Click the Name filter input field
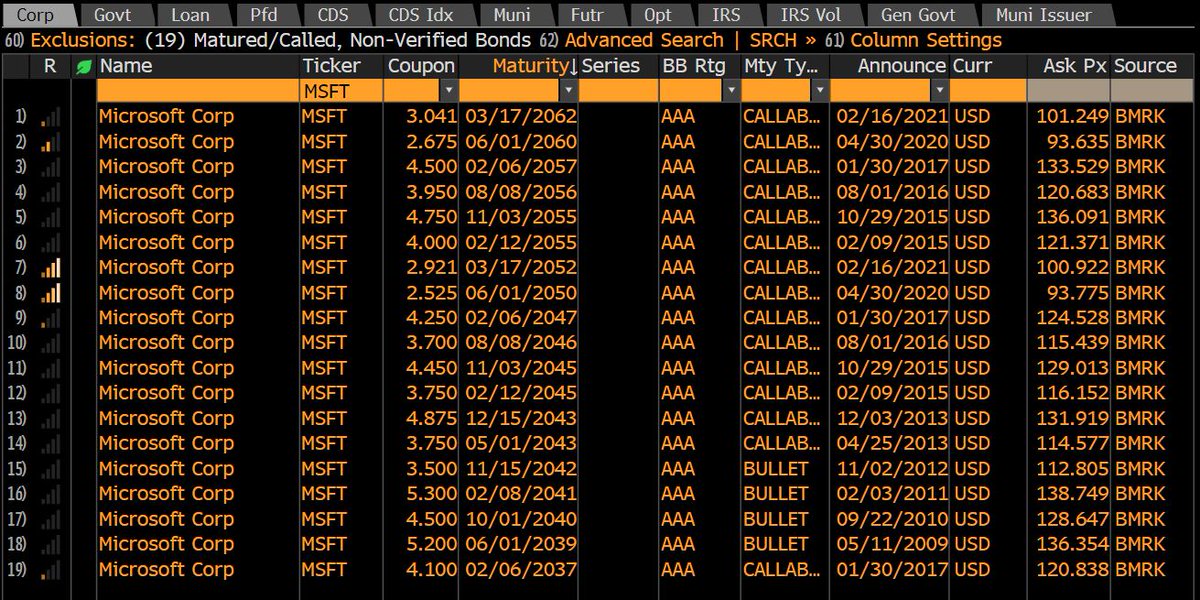Screen dimensions: 1200x600 point(198,91)
